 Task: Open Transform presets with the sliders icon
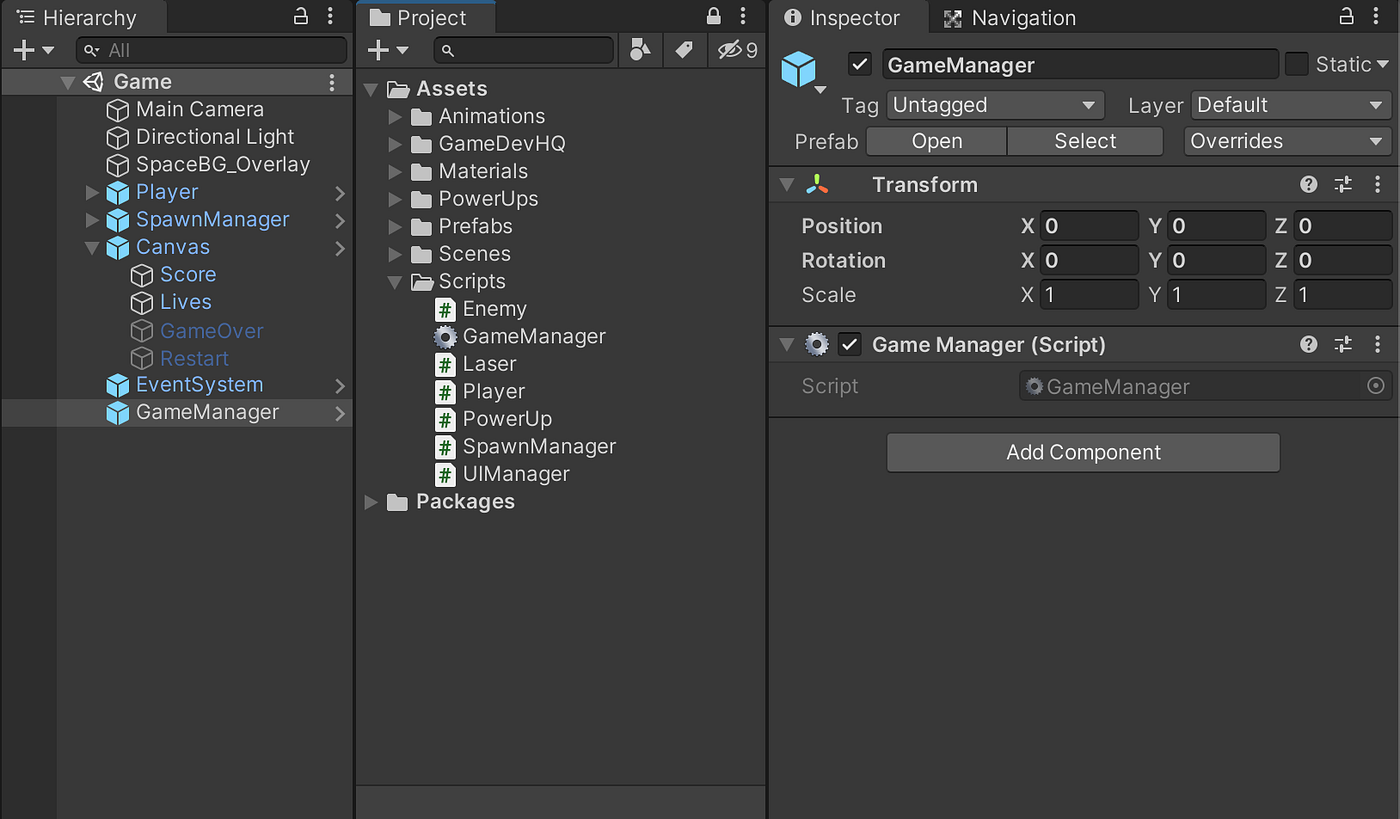click(1343, 184)
